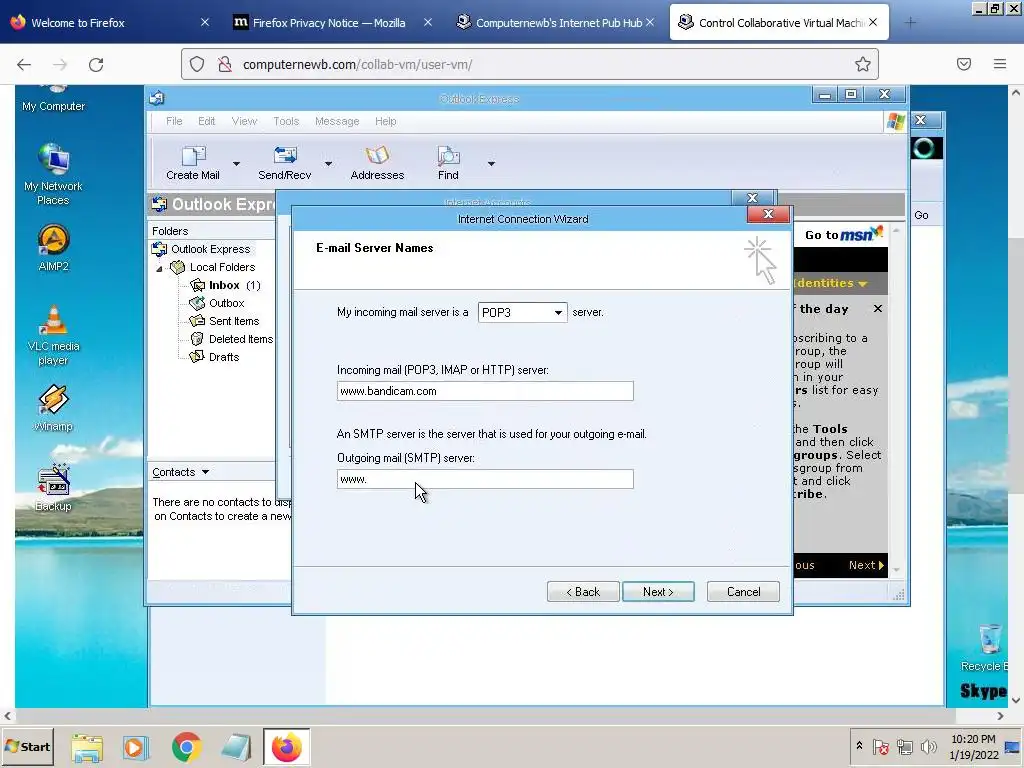Open My Computer desktop icon

click(x=54, y=98)
